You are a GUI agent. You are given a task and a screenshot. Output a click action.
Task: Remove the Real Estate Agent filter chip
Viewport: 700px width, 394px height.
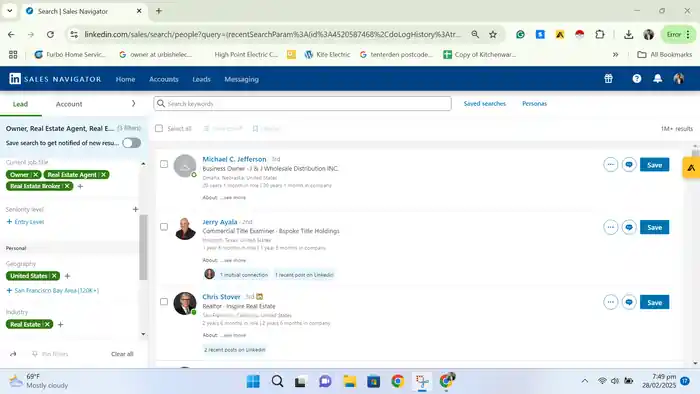point(104,174)
